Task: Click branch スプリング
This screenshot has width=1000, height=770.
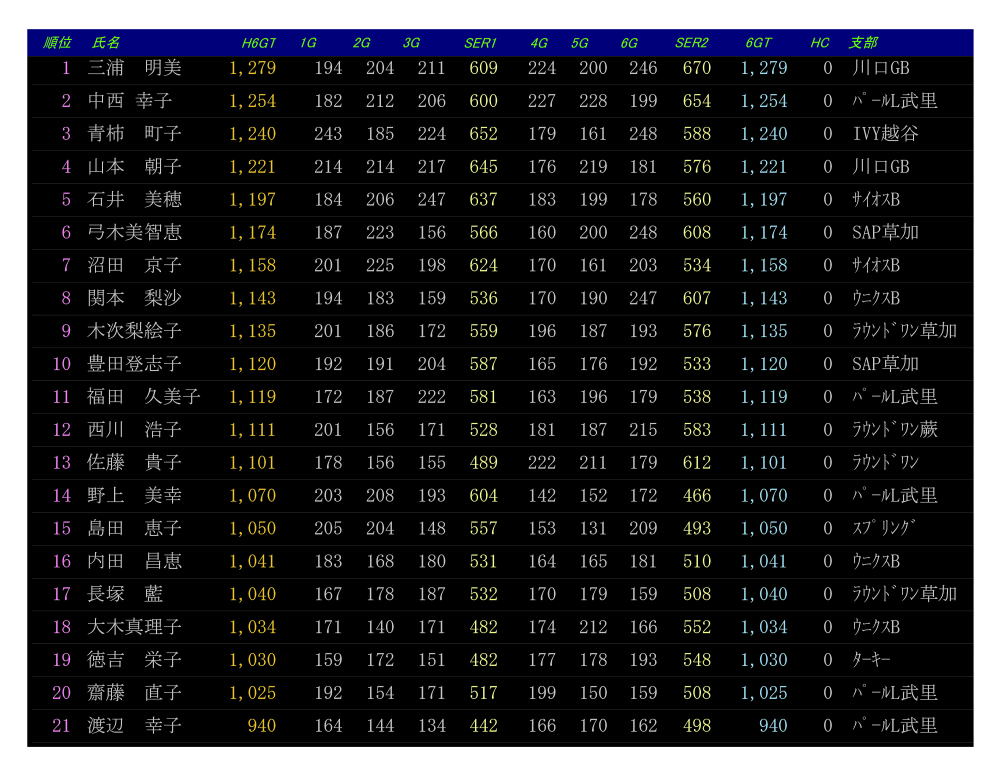Action: click(884, 528)
